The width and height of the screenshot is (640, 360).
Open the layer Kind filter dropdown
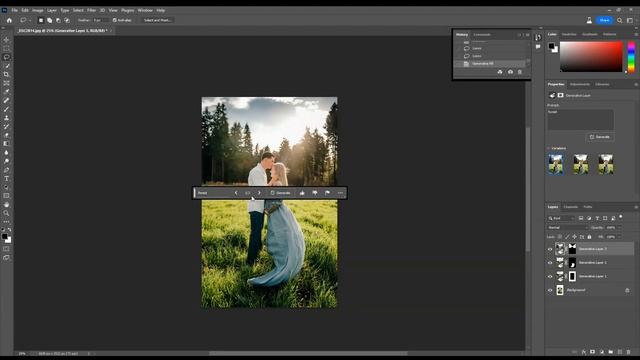(x=561, y=218)
